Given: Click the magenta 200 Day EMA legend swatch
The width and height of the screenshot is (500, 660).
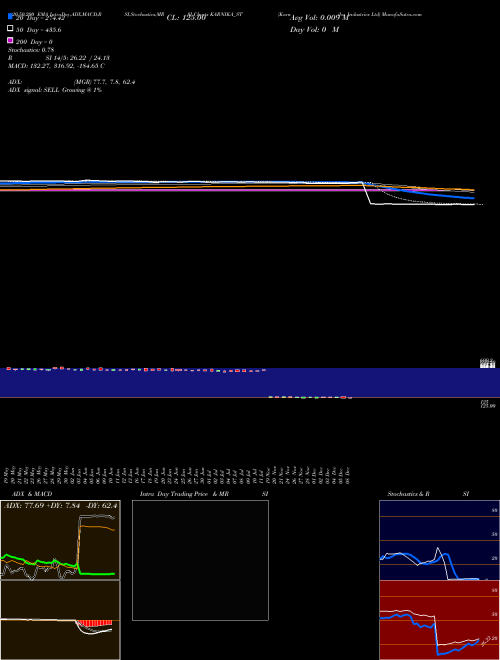Looking at the screenshot, I should click(x=10, y=40).
